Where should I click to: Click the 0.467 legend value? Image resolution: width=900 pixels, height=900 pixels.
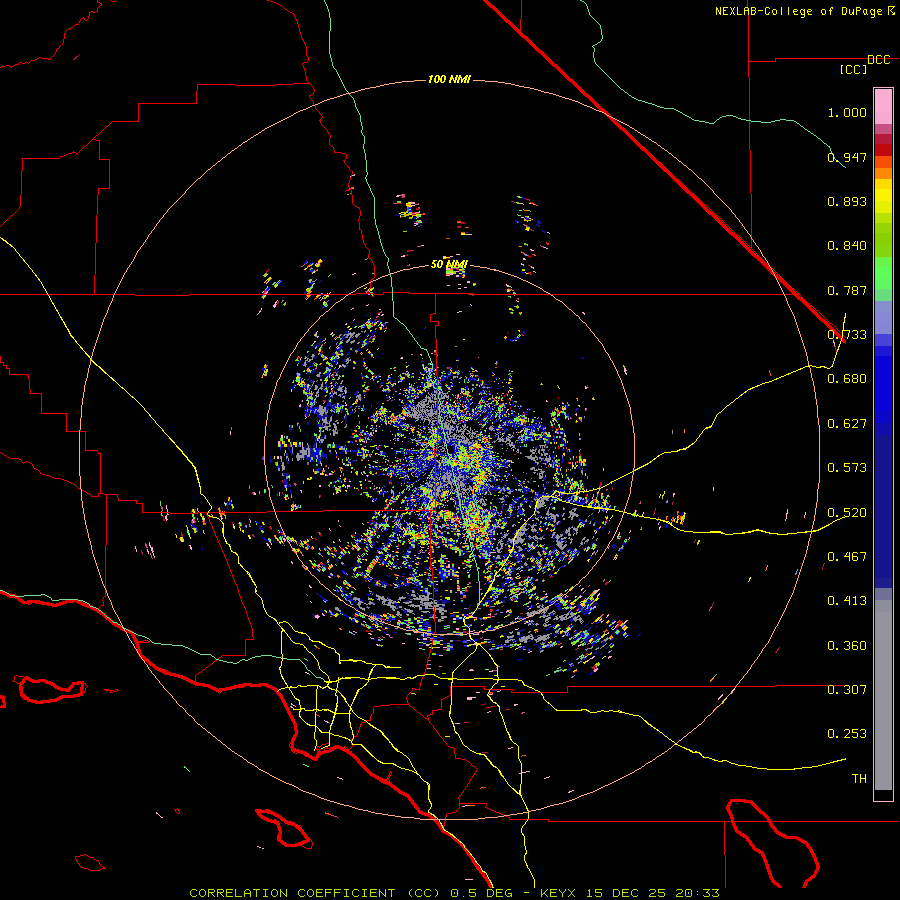pyautogui.click(x=847, y=556)
